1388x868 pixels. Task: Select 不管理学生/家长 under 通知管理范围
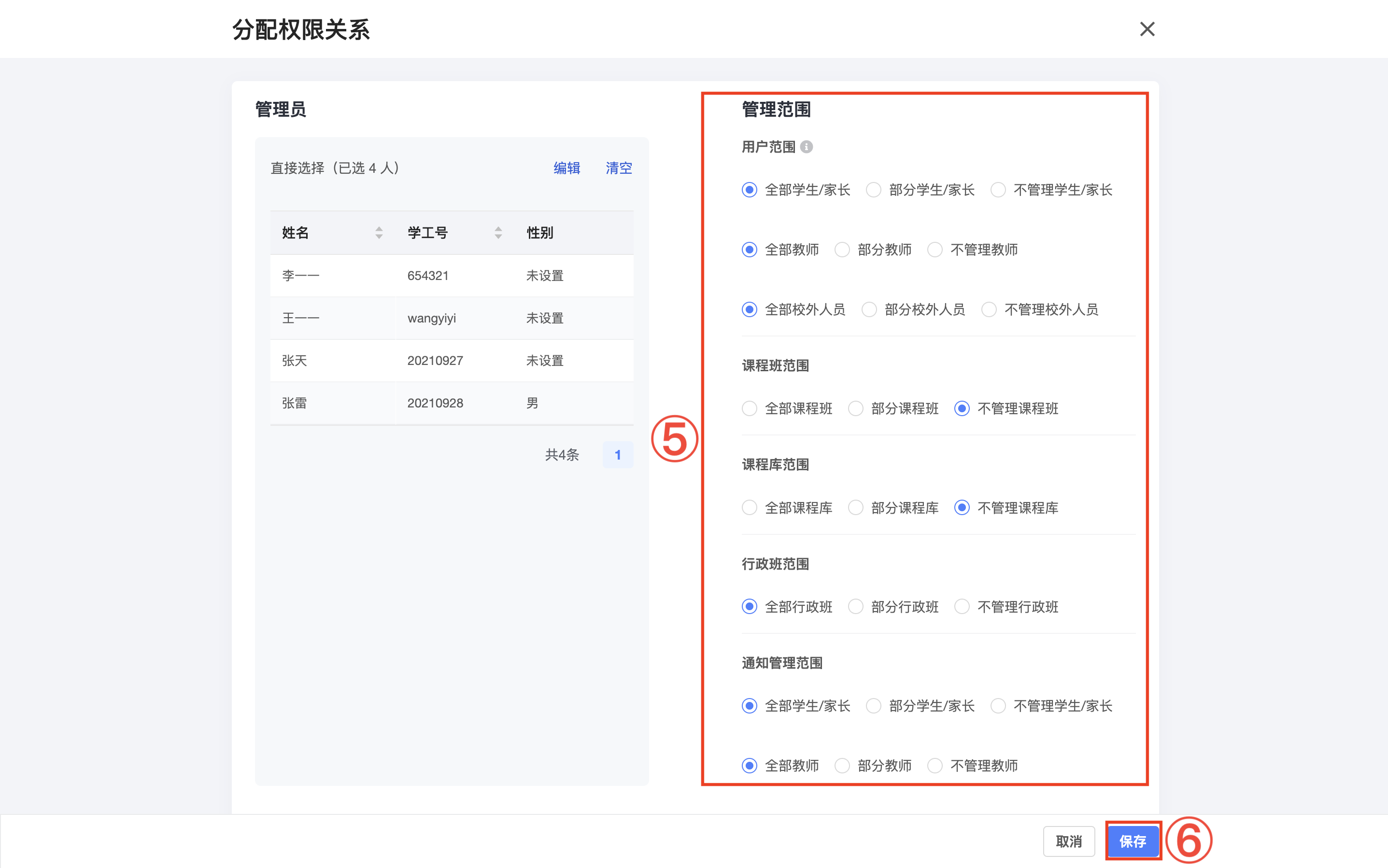pyautogui.click(x=998, y=705)
